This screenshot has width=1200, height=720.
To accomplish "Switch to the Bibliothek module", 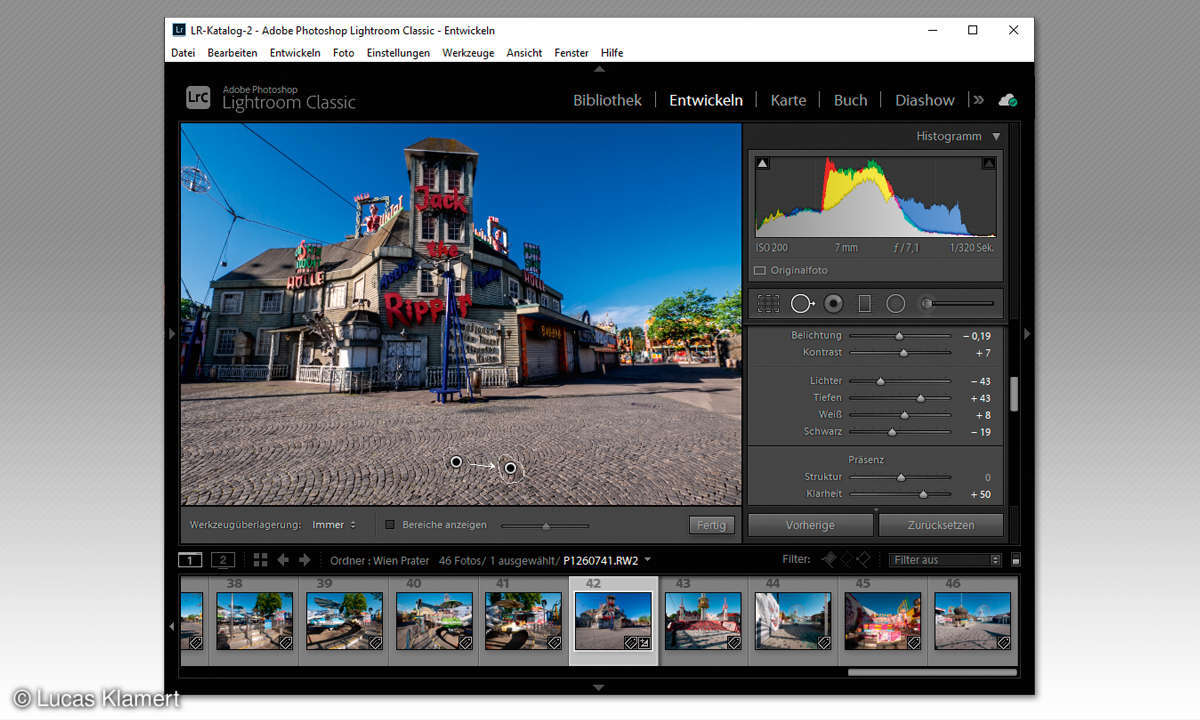I will [607, 100].
